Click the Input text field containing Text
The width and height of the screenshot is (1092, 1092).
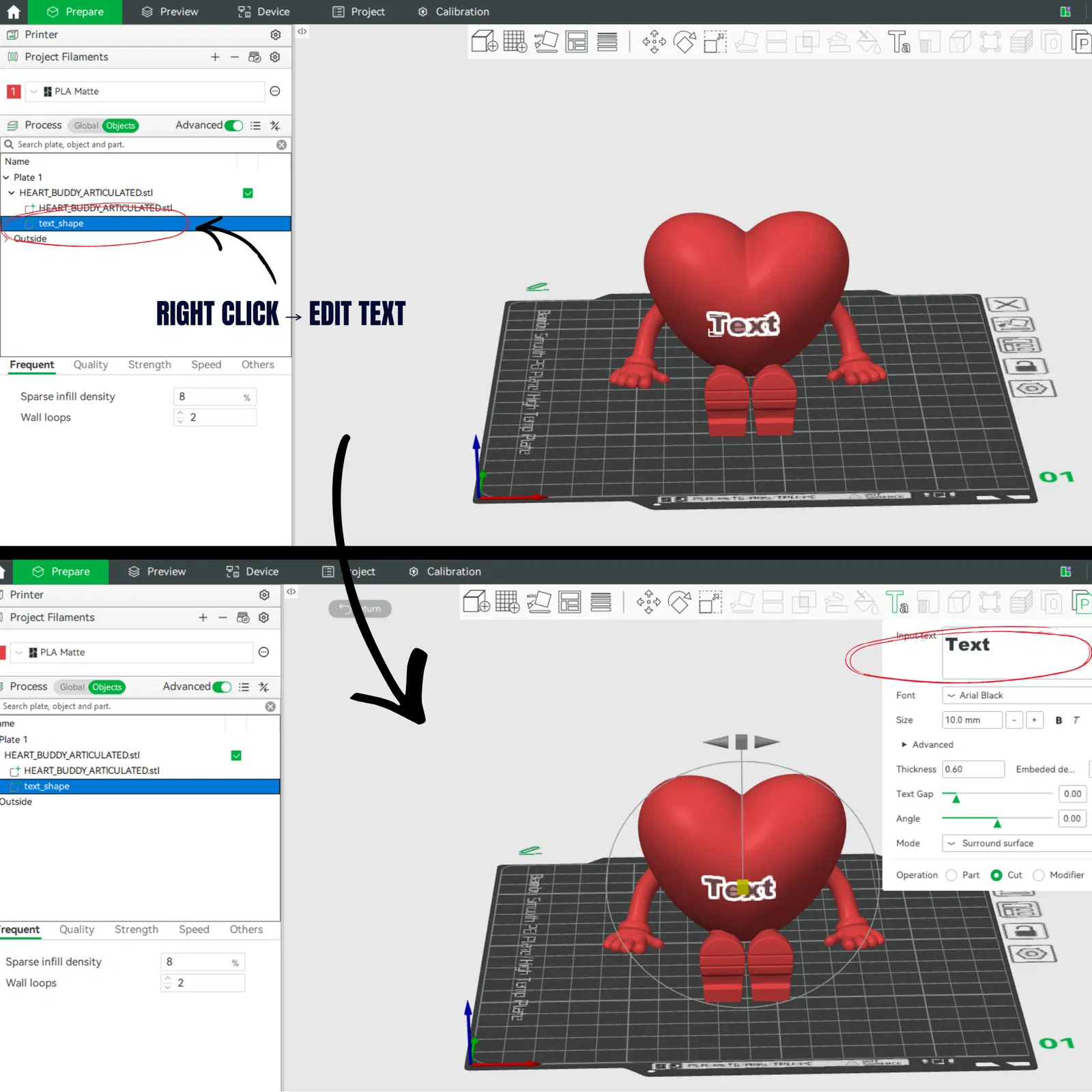1017,654
